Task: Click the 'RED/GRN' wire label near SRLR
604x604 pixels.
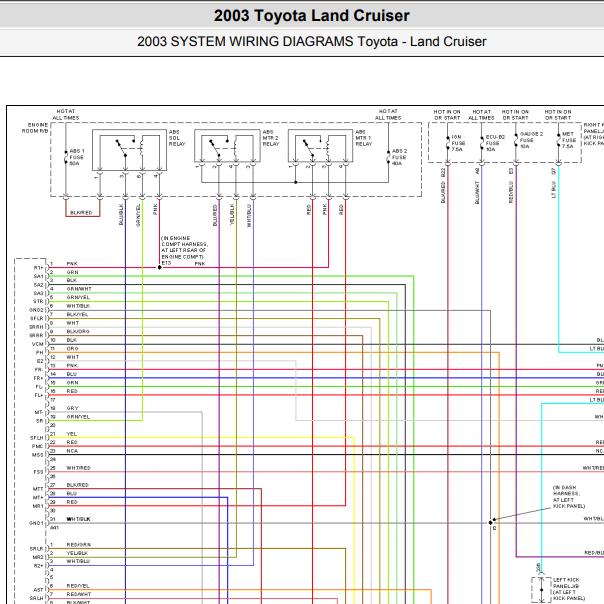Action: [79, 544]
